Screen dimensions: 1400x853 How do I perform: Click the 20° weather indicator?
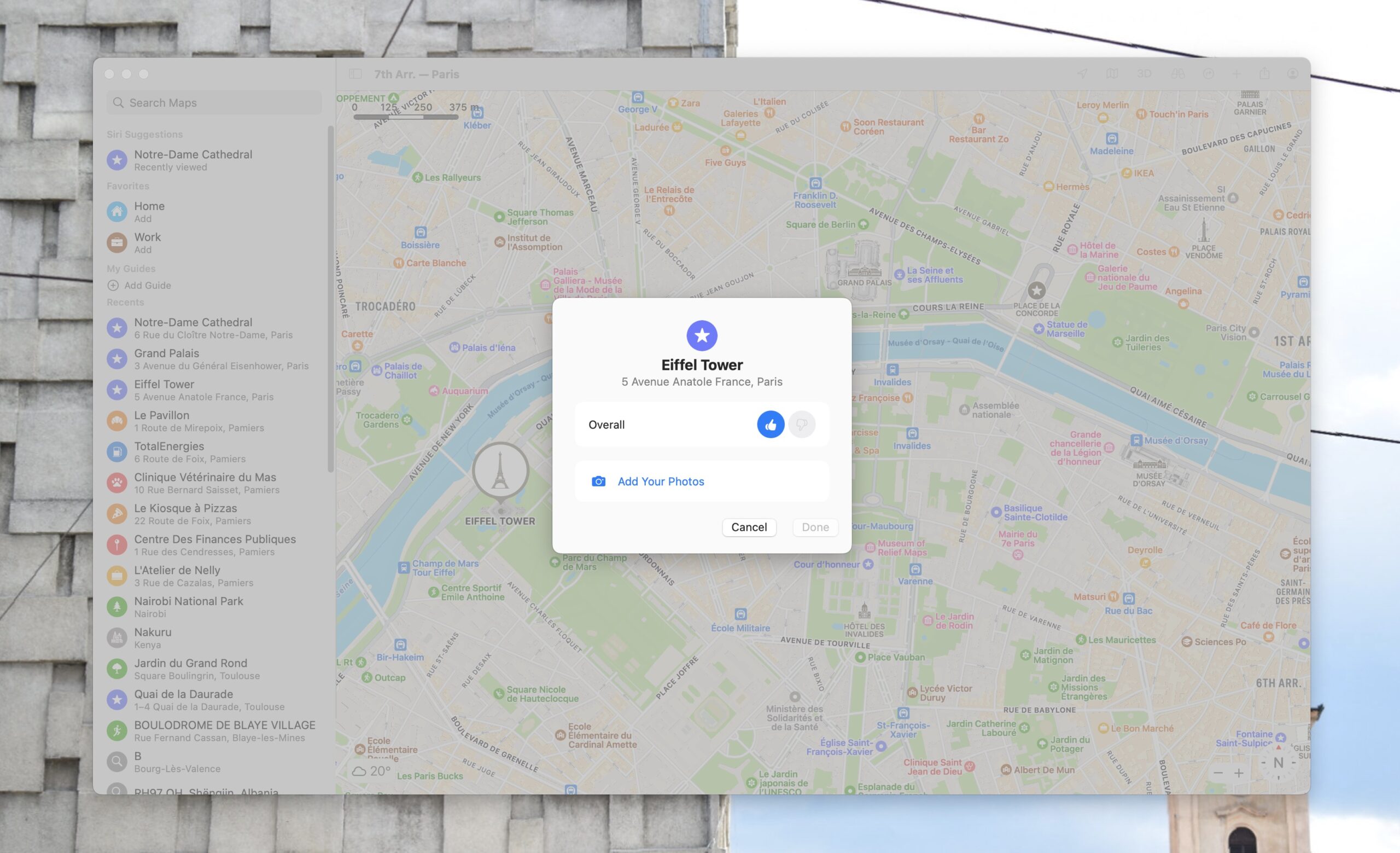tap(371, 771)
